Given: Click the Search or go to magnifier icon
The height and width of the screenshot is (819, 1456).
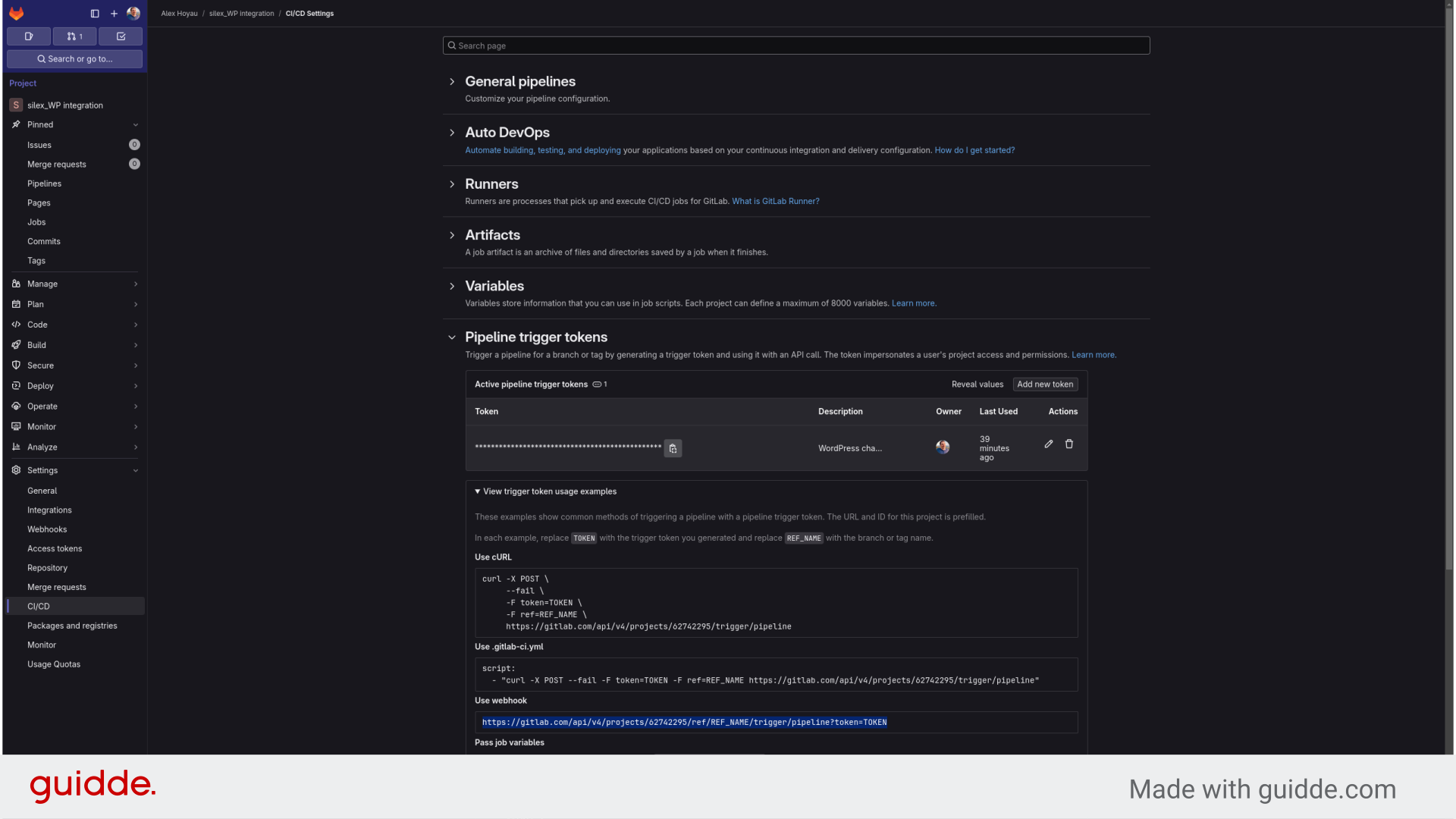Looking at the screenshot, I should 41,59.
